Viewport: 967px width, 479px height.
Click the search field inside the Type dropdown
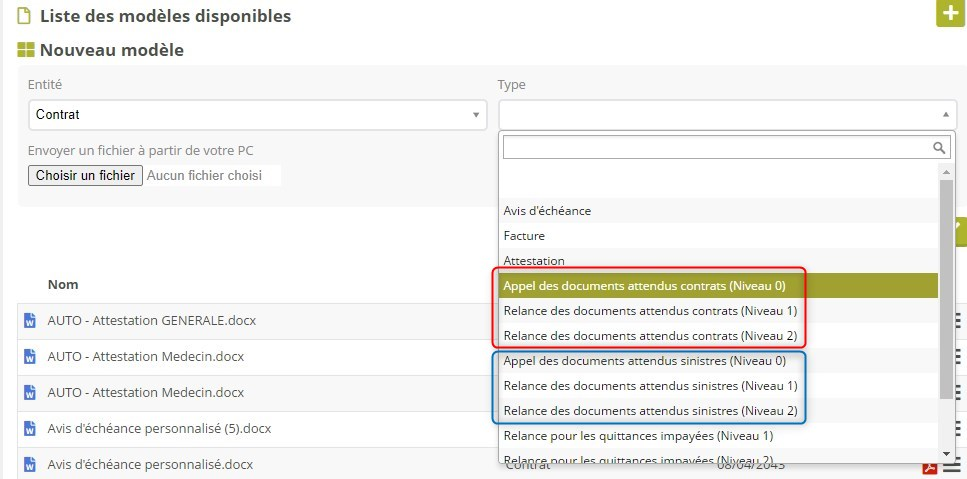coord(716,148)
